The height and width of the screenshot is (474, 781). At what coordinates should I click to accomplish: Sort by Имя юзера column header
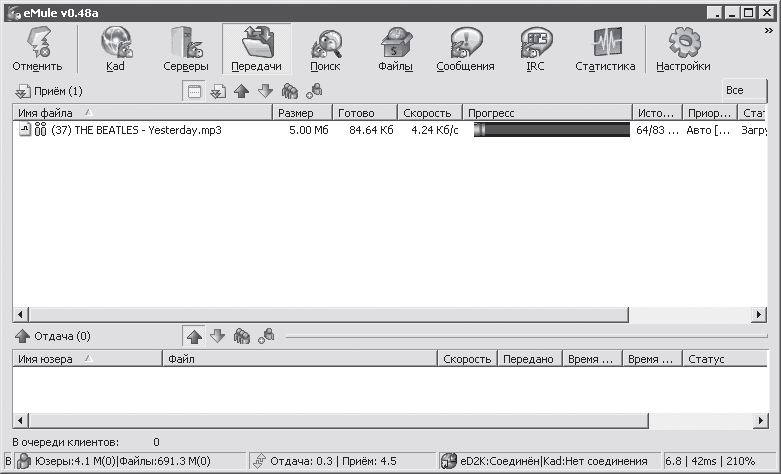[88, 359]
